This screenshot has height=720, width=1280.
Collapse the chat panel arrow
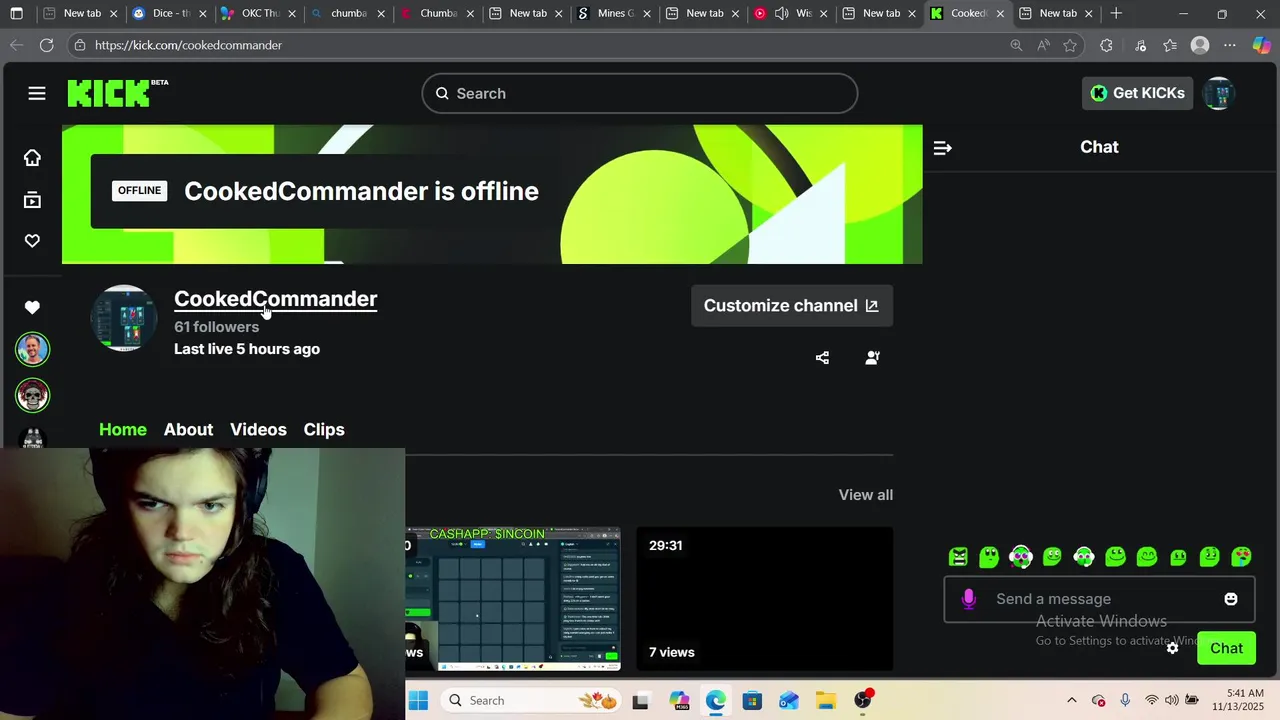click(x=942, y=148)
